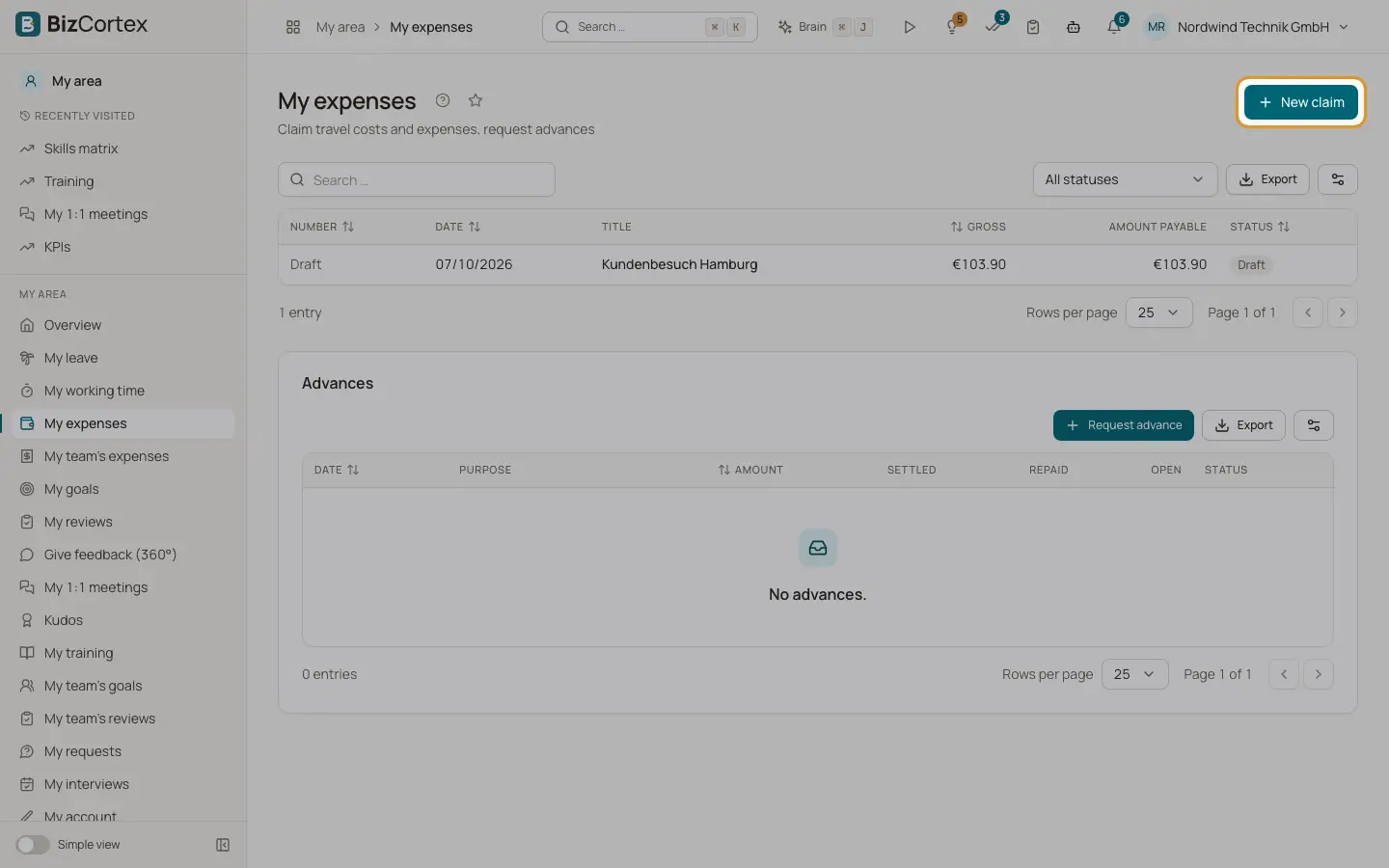Export the claims table with the top Export button
This screenshot has height=868, width=1389.
[1267, 179]
